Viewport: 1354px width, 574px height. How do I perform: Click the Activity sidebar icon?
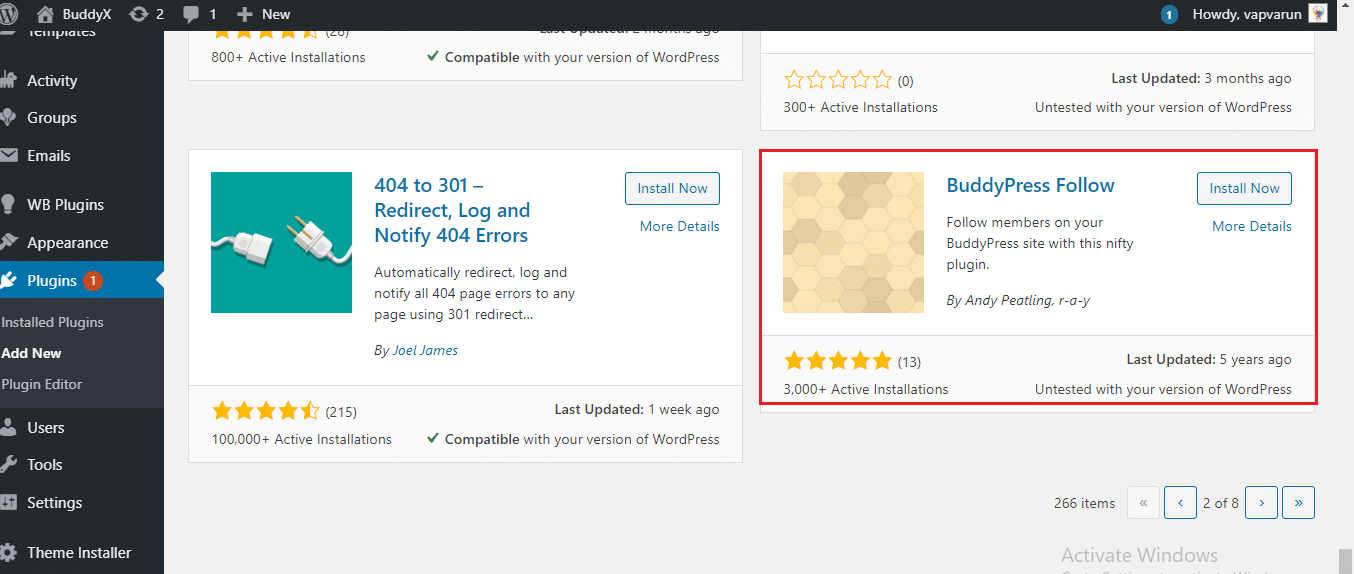tap(8, 81)
